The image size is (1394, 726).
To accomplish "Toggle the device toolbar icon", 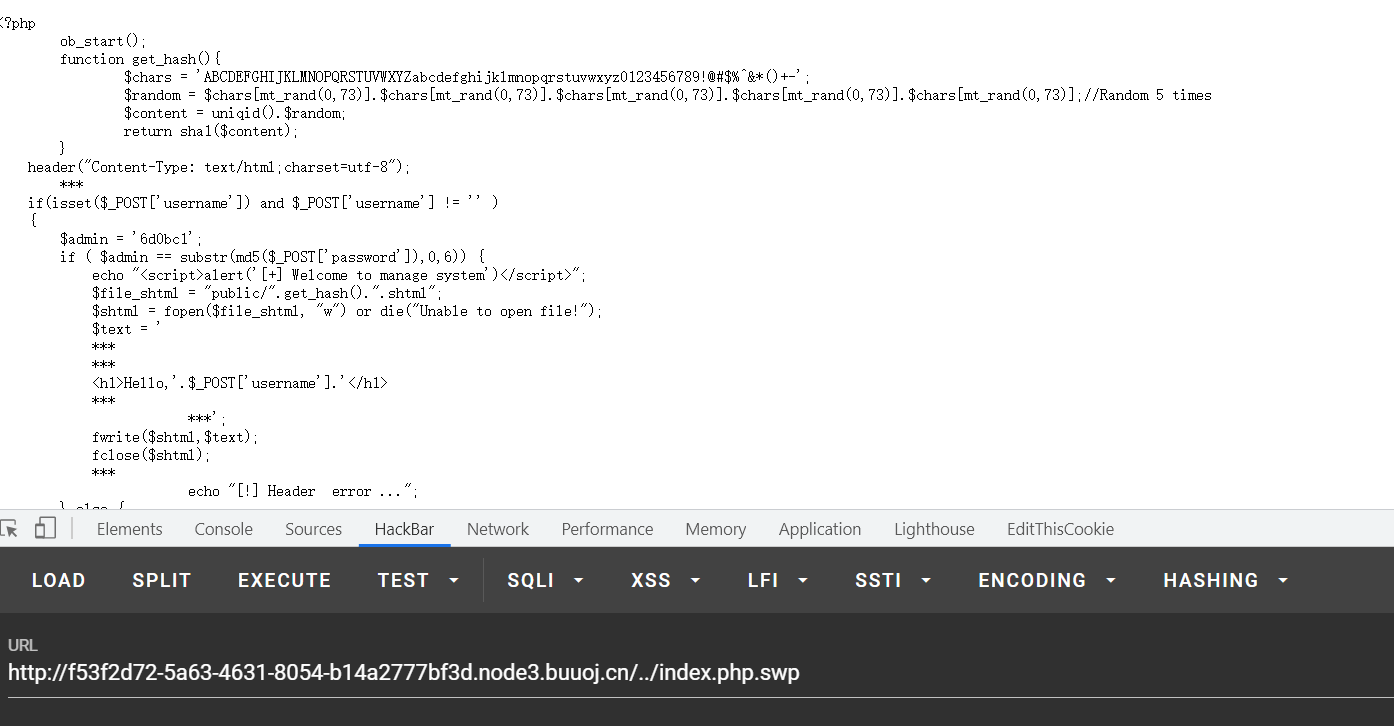I will click(45, 529).
